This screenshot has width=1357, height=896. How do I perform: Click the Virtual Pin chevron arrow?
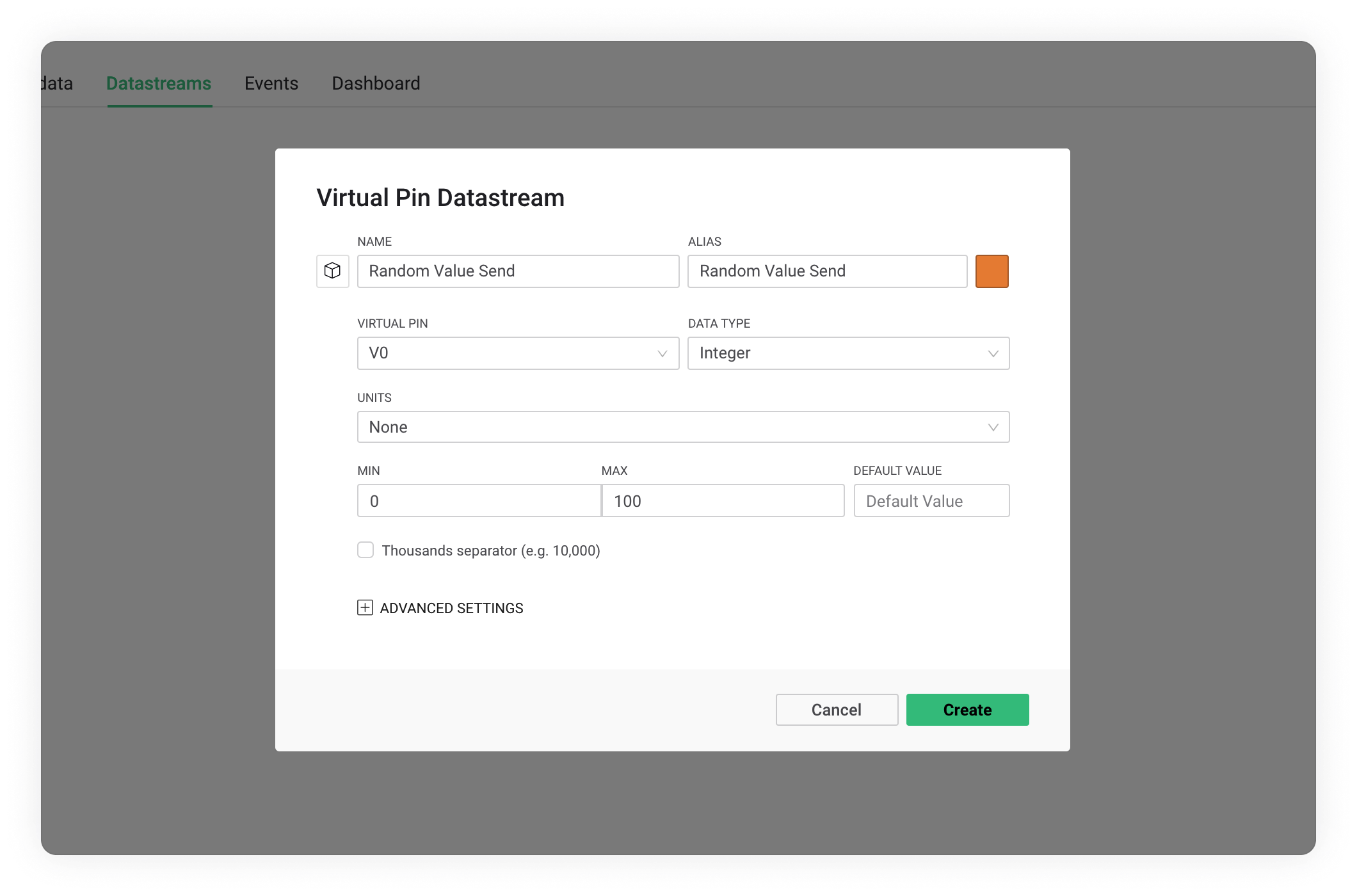click(x=662, y=353)
